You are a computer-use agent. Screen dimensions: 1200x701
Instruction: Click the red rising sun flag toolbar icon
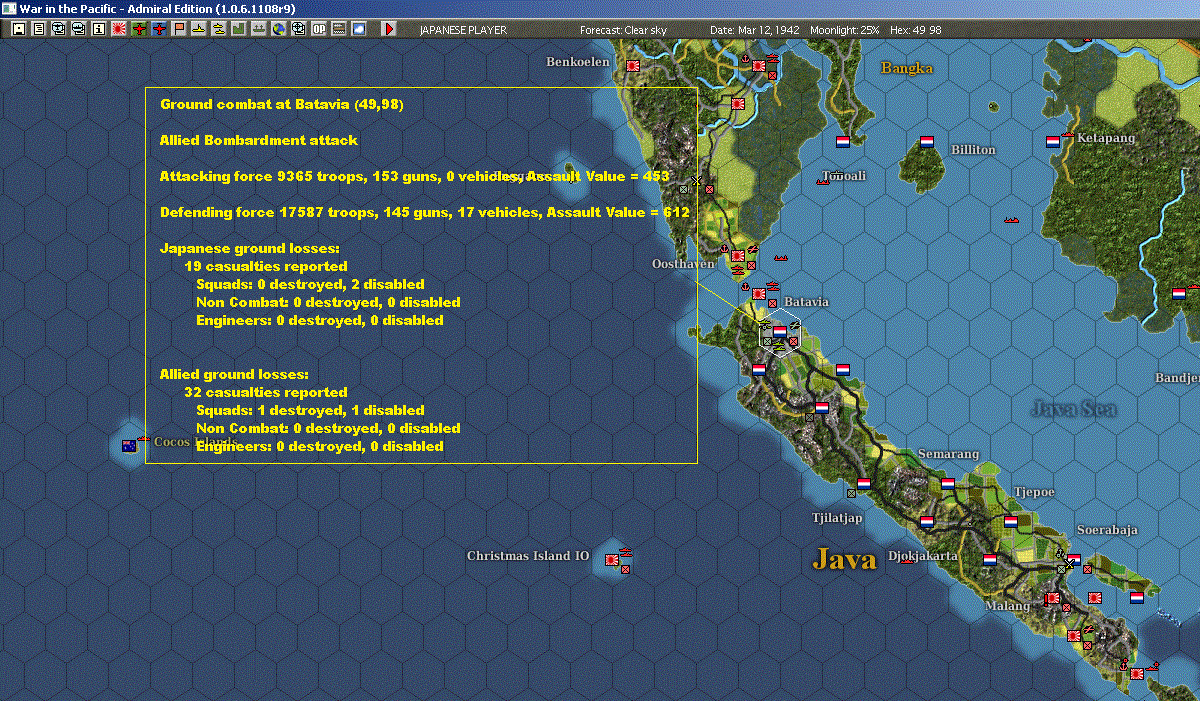pyautogui.click(x=118, y=29)
